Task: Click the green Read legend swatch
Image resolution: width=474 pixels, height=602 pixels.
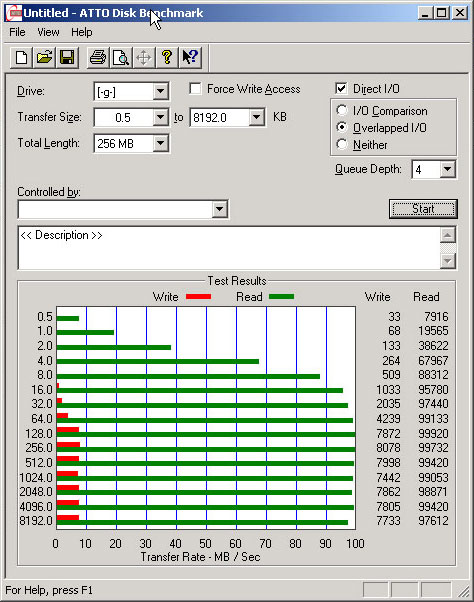Action: [281, 296]
